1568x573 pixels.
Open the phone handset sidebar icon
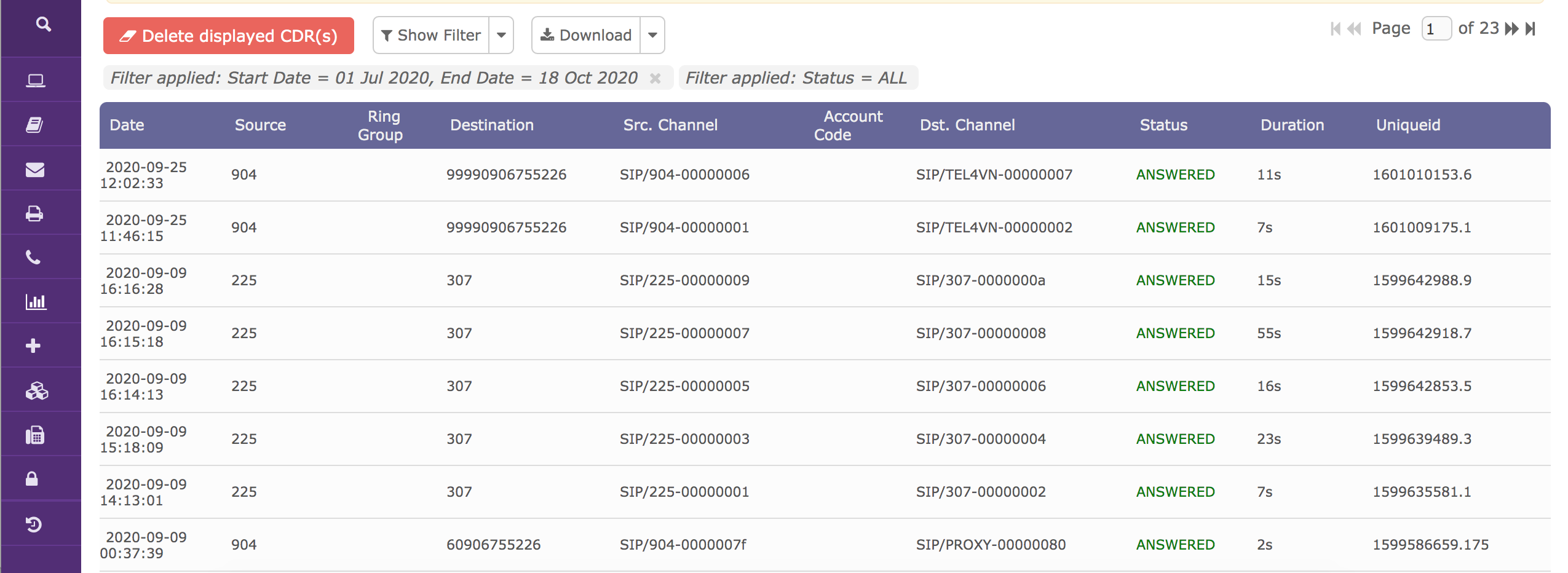[x=33, y=258]
